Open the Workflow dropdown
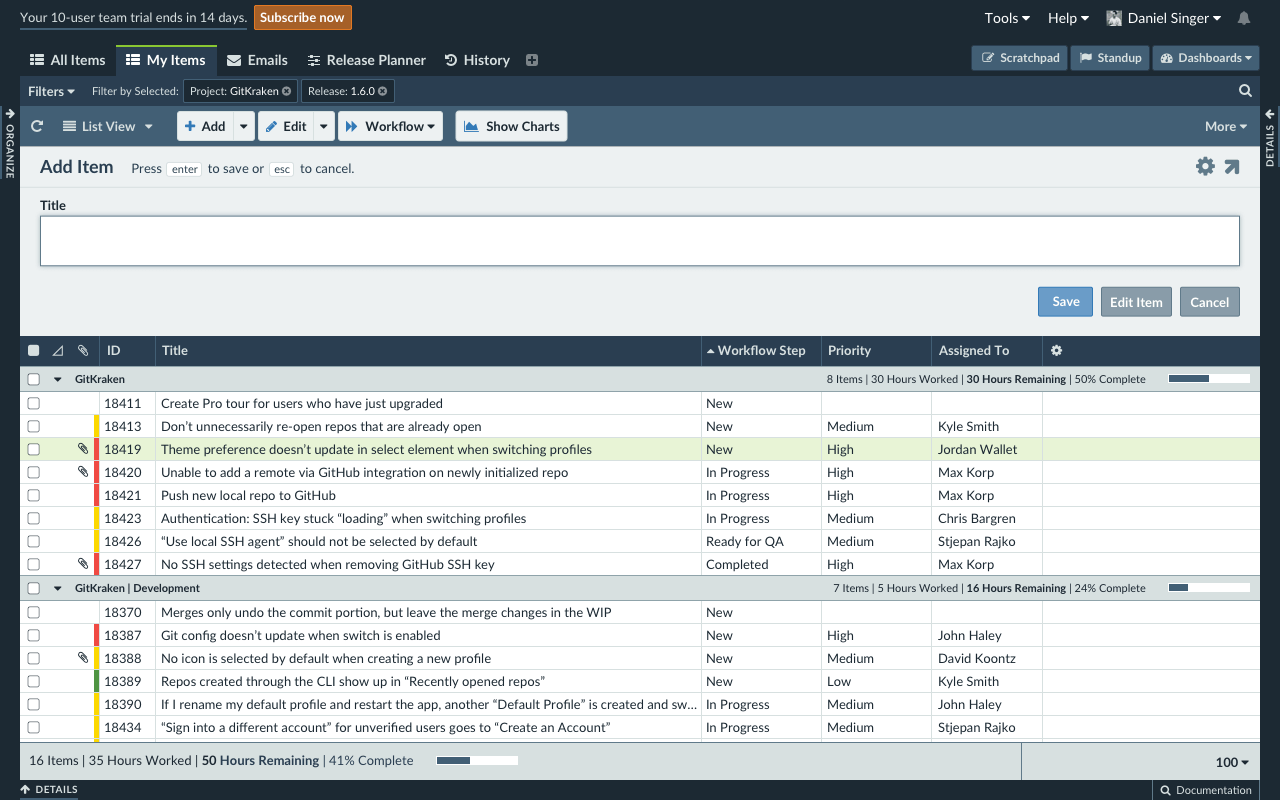The width and height of the screenshot is (1280, 800). 390,126
